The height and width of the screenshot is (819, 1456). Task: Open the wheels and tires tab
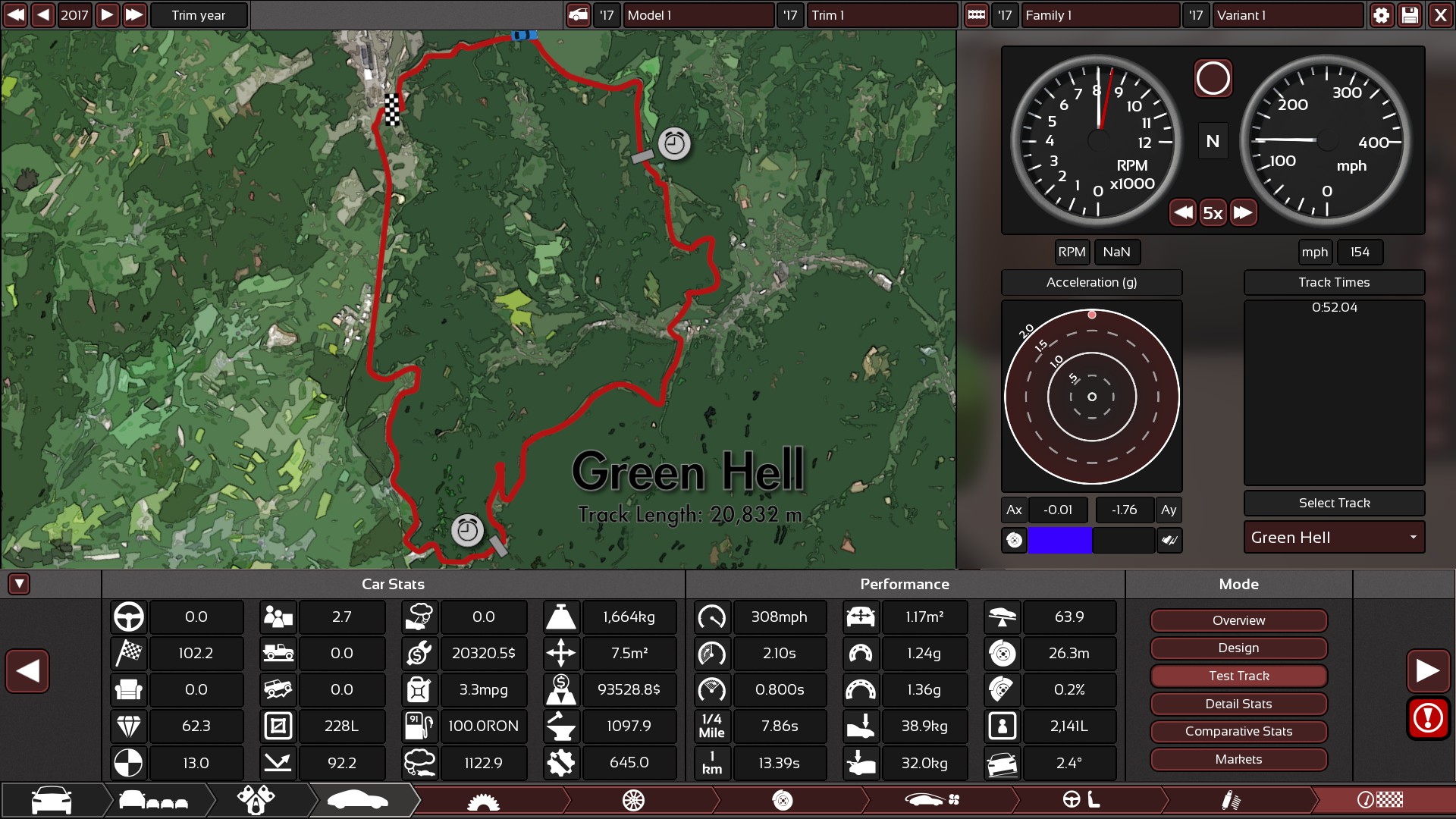pos(633,800)
